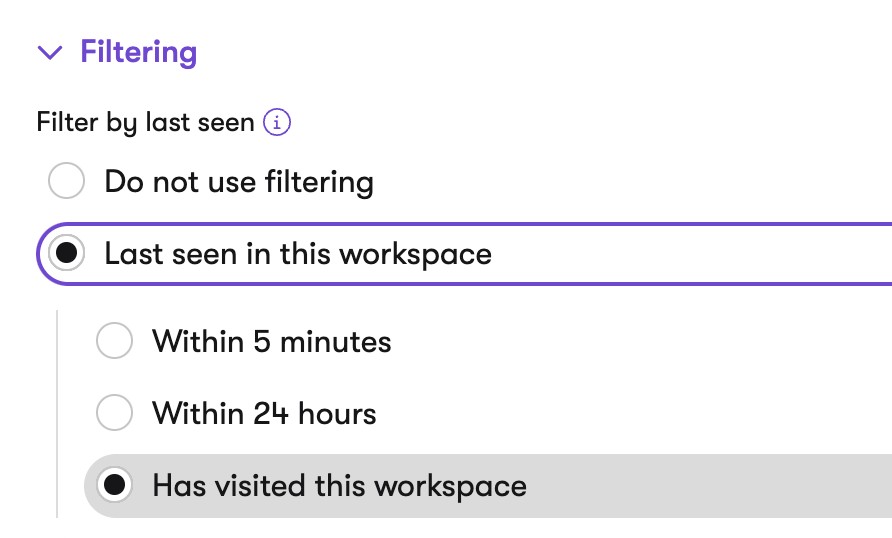Select the Has visited this workspace radio circle
Image resolution: width=892 pixels, height=538 pixels.
coord(114,485)
